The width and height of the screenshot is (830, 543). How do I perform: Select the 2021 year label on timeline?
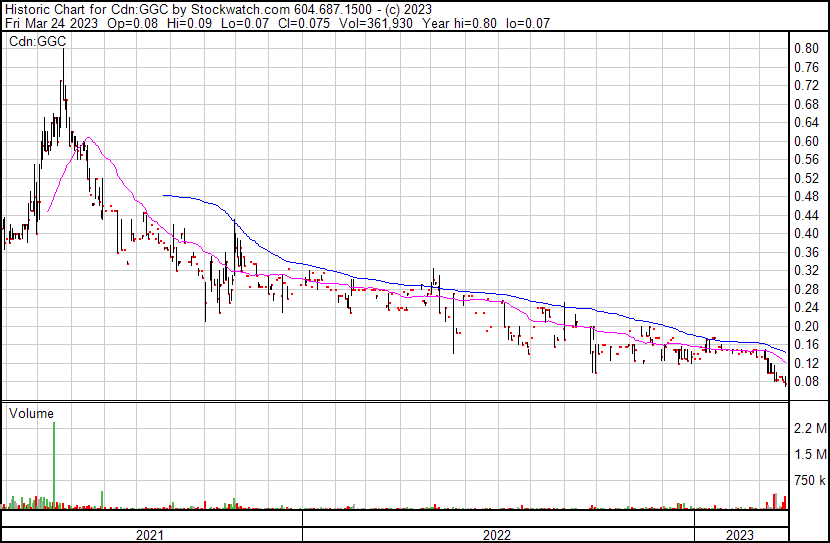point(150,535)
